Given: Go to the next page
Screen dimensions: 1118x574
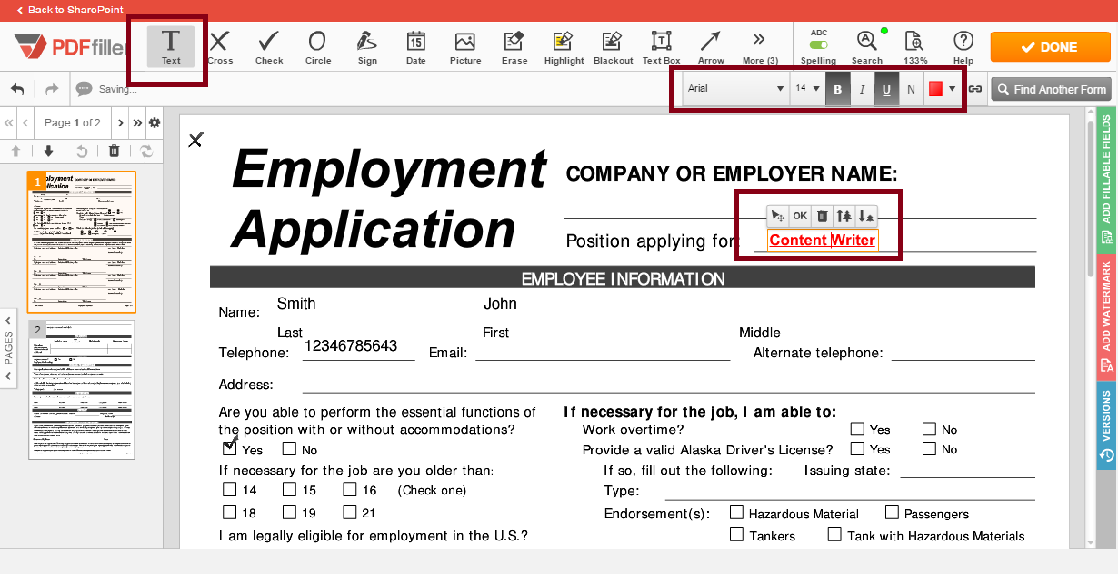Looking at the screenshot, I should 120,123.
